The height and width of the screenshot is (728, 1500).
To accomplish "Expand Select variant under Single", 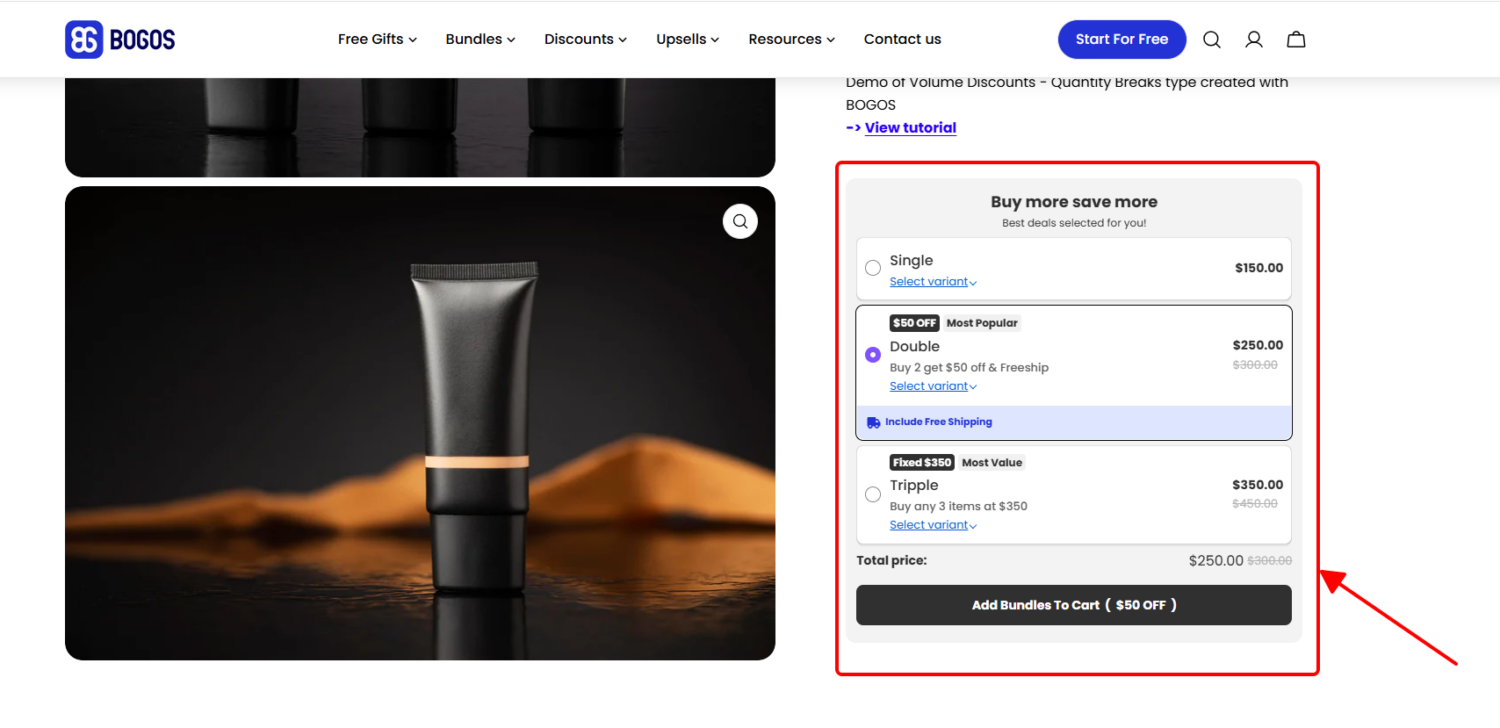I will (929, 281).
